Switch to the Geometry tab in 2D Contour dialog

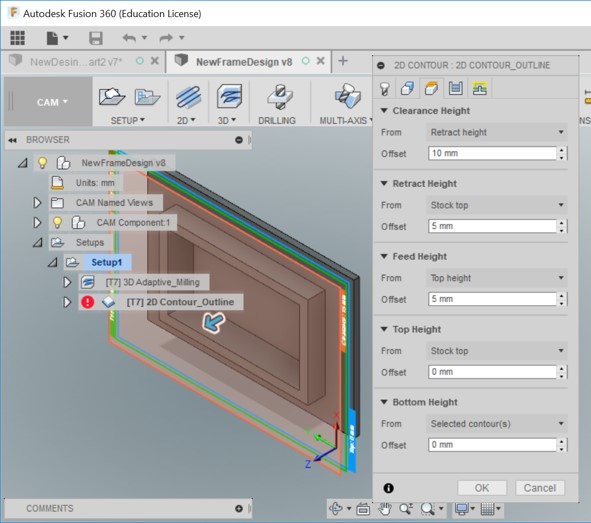pos(407,89)
